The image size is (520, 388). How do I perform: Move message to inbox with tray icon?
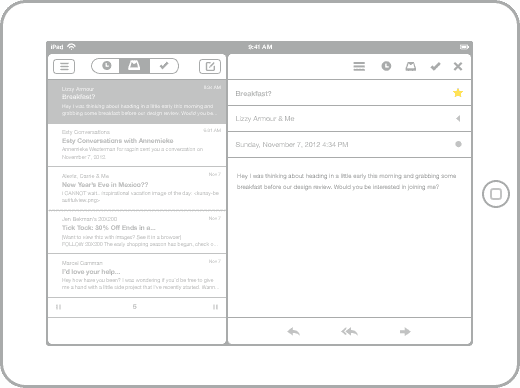point(411,66)
